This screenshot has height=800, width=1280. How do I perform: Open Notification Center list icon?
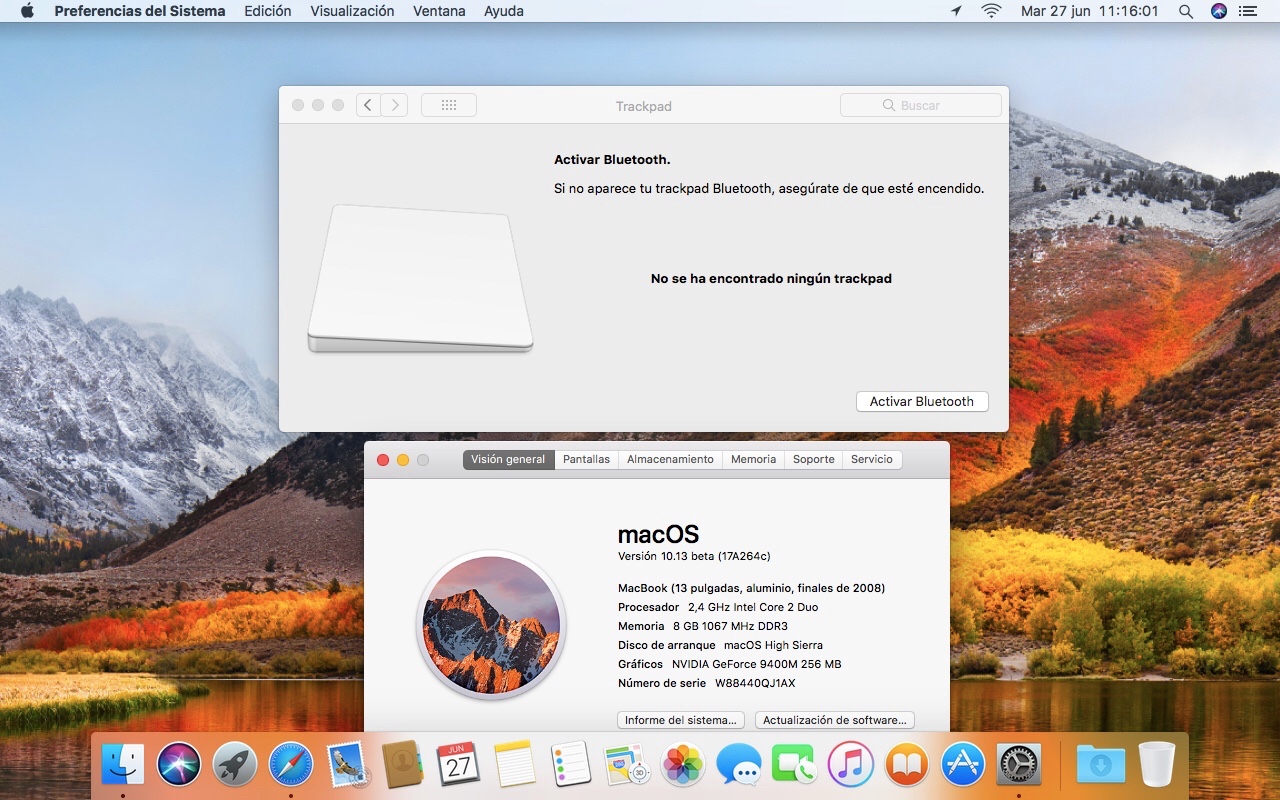(x=1247, y=11)
